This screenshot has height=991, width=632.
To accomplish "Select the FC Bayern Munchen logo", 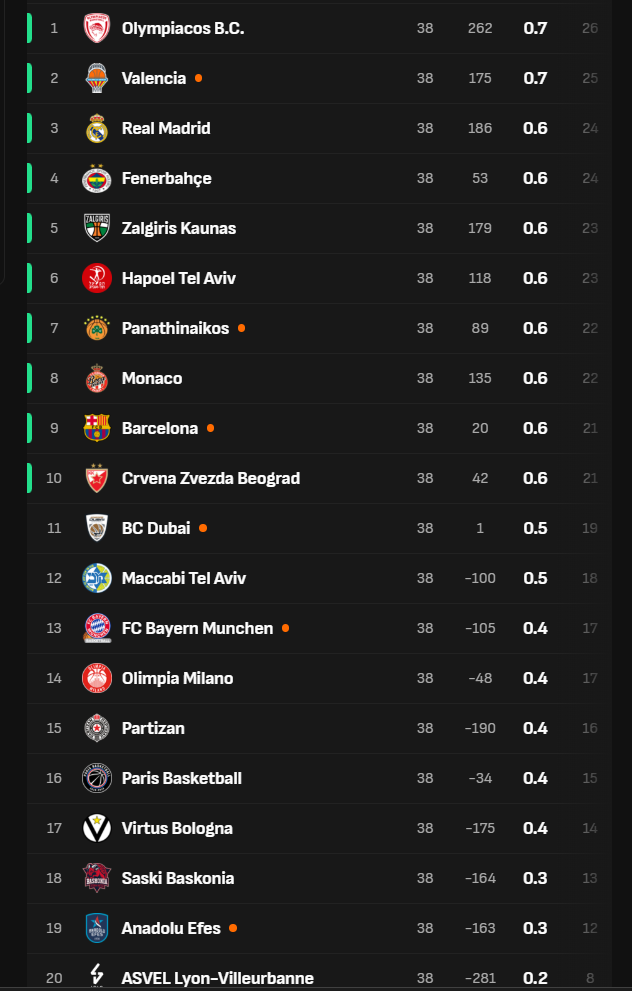I will pyautogui.click(x=96, y=628).
